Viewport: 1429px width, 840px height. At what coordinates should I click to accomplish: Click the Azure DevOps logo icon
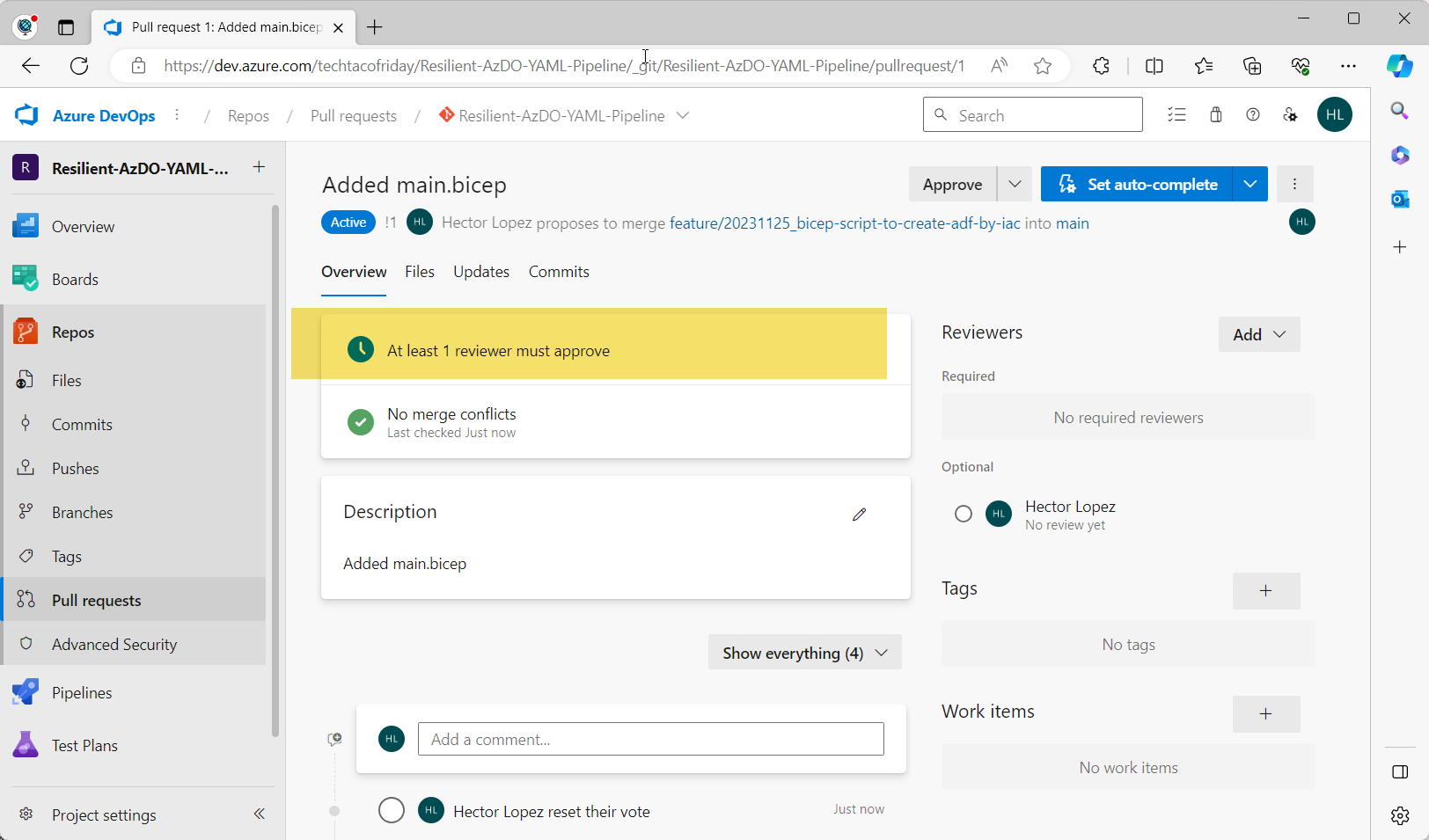26,115
